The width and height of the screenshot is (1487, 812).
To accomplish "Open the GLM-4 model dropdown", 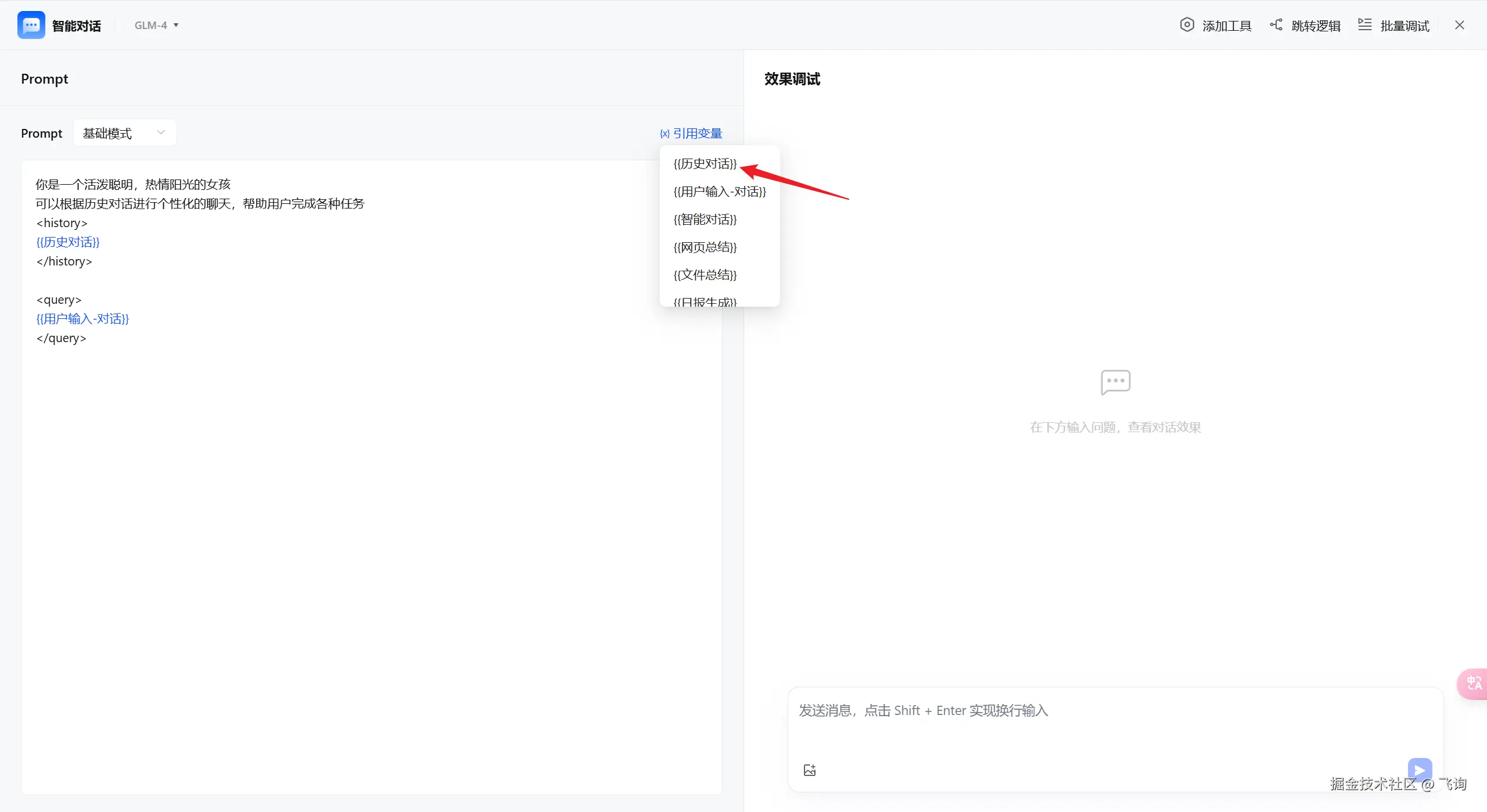I will tap(156, 25).
